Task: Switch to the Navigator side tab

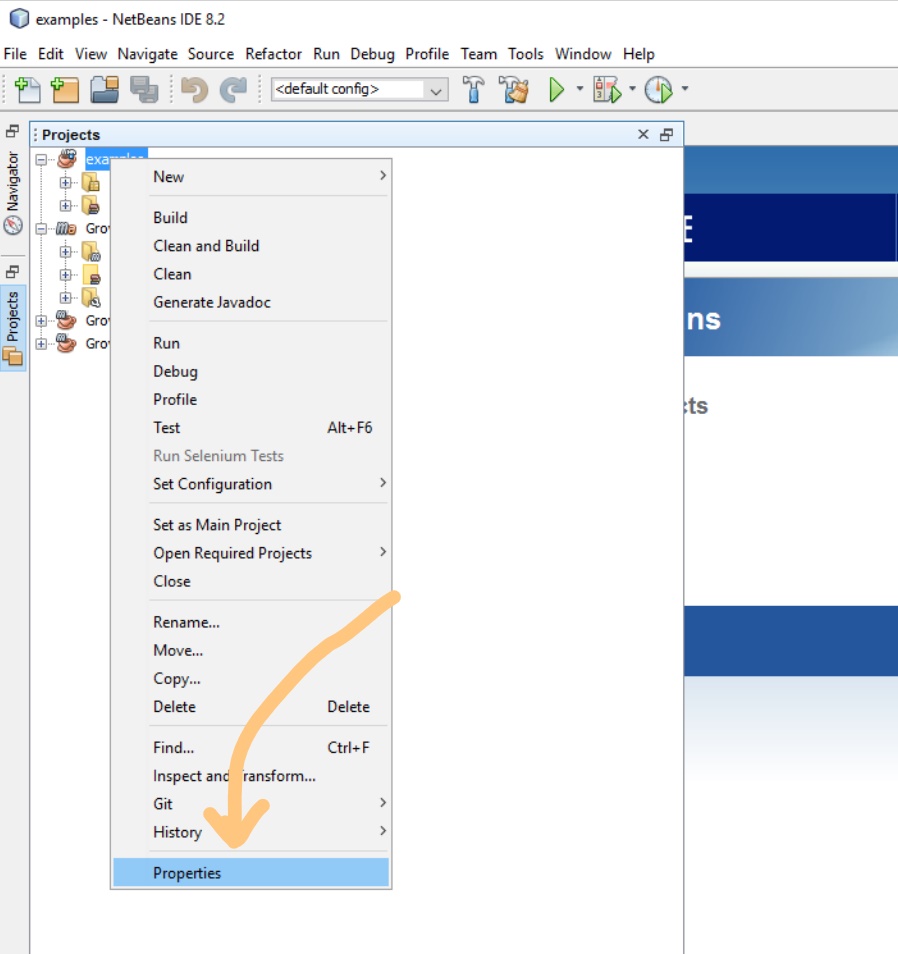Action: click(13, 190)
